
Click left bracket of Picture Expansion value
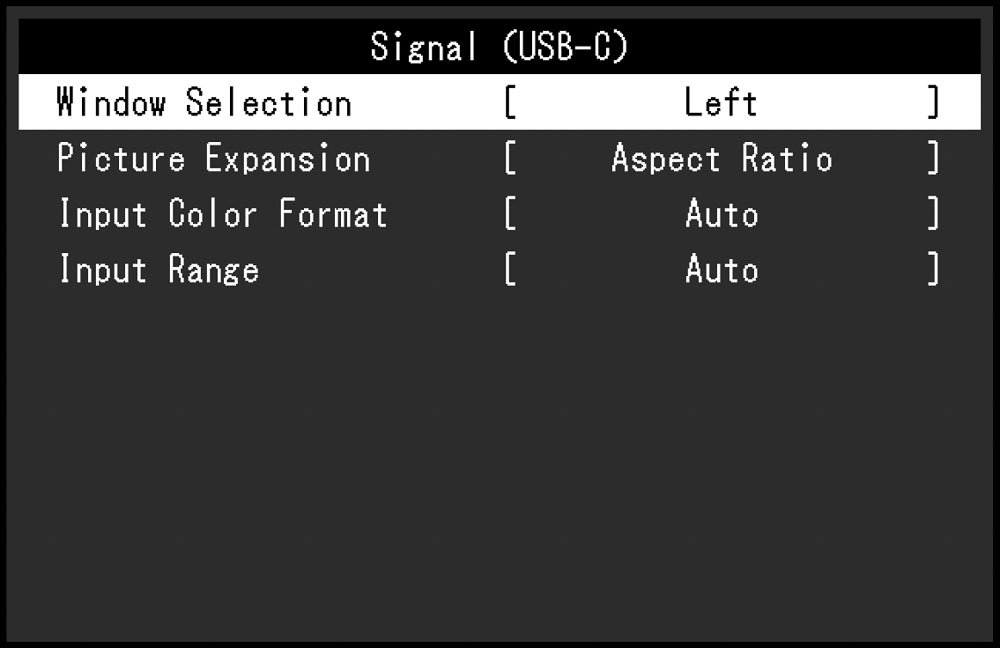[x=510, y=158]
